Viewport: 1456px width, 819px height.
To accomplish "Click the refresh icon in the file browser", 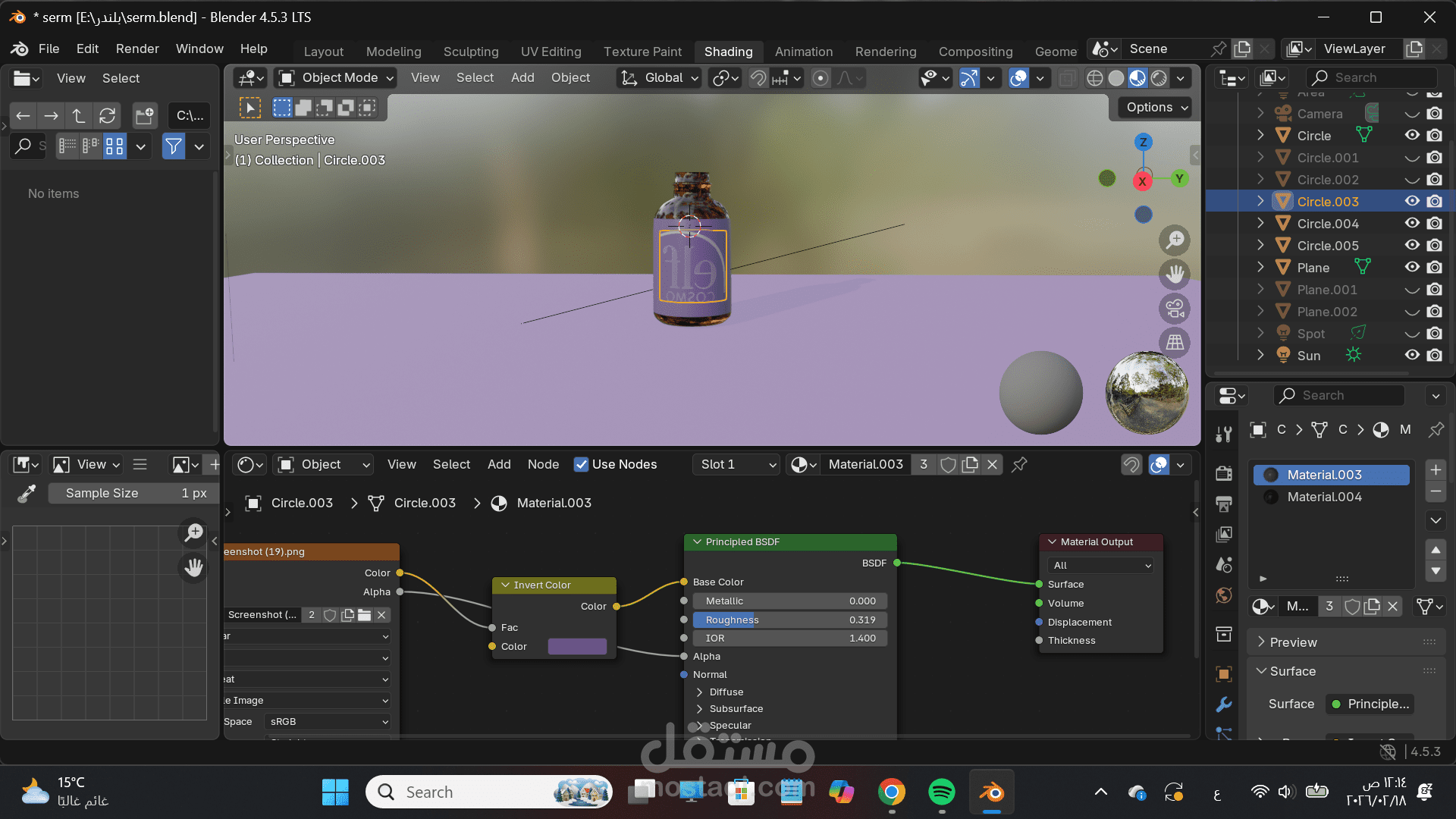I will [x=108, y=116].
